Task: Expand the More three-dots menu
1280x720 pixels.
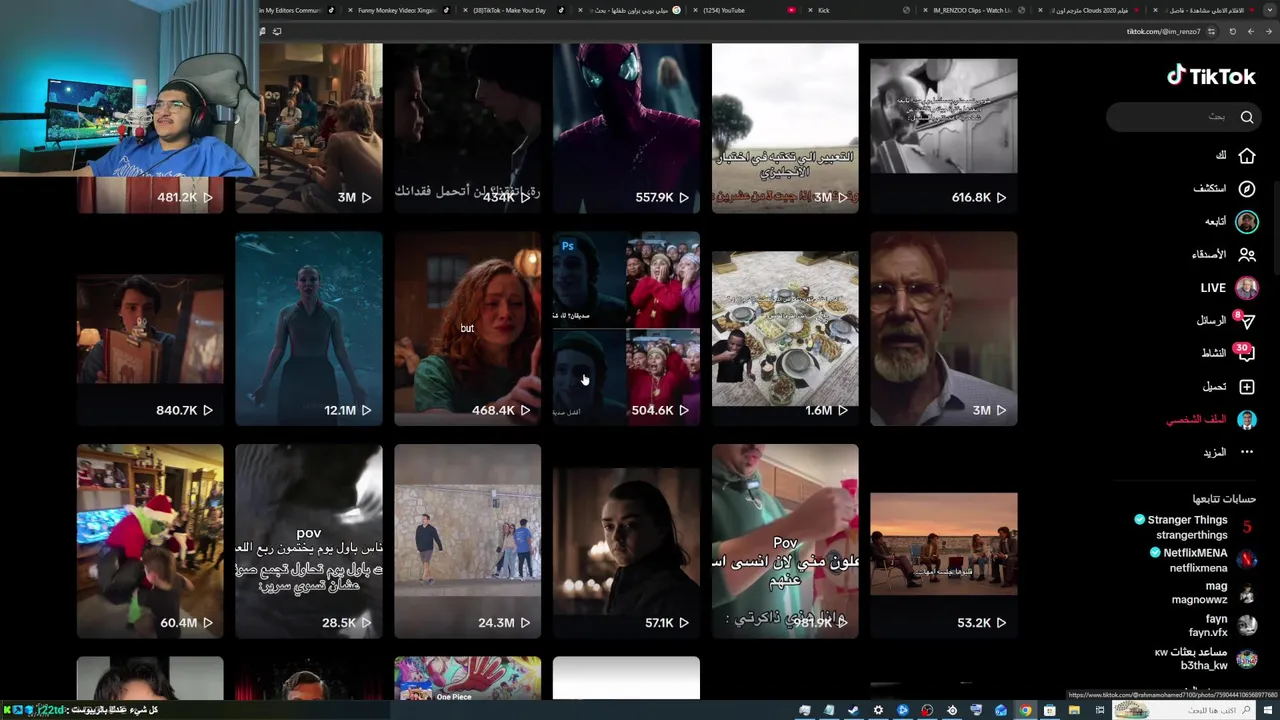Action: pyautogui.click(x=1247, y=452)
